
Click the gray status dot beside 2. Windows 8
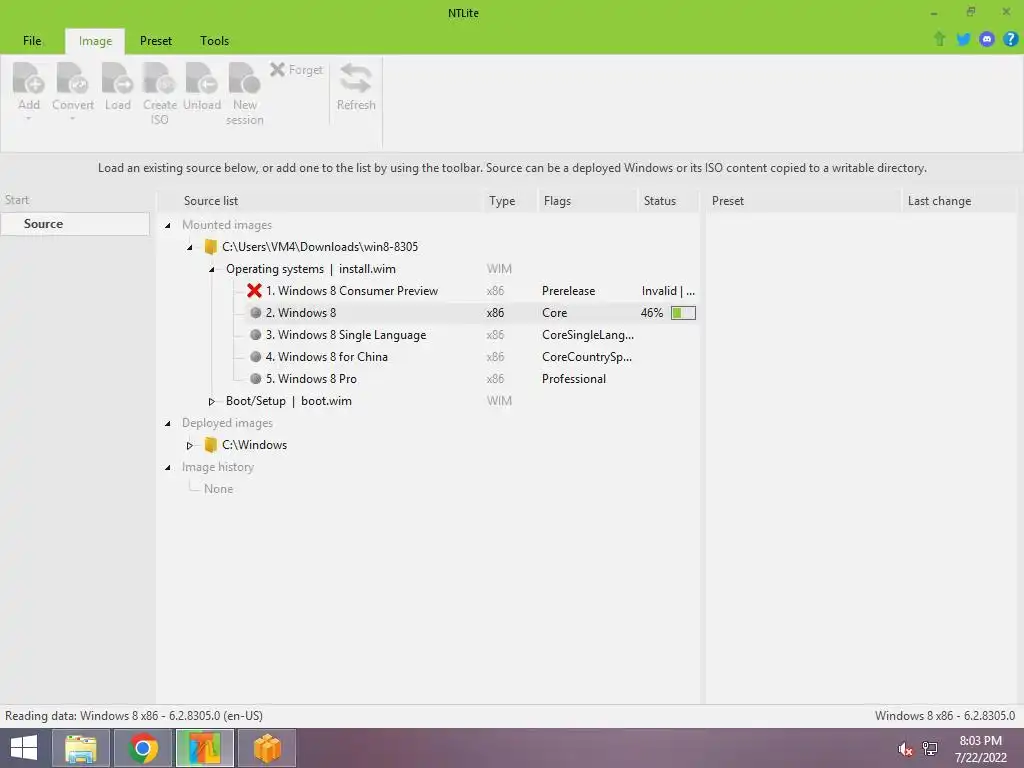[x=256, y=313]
